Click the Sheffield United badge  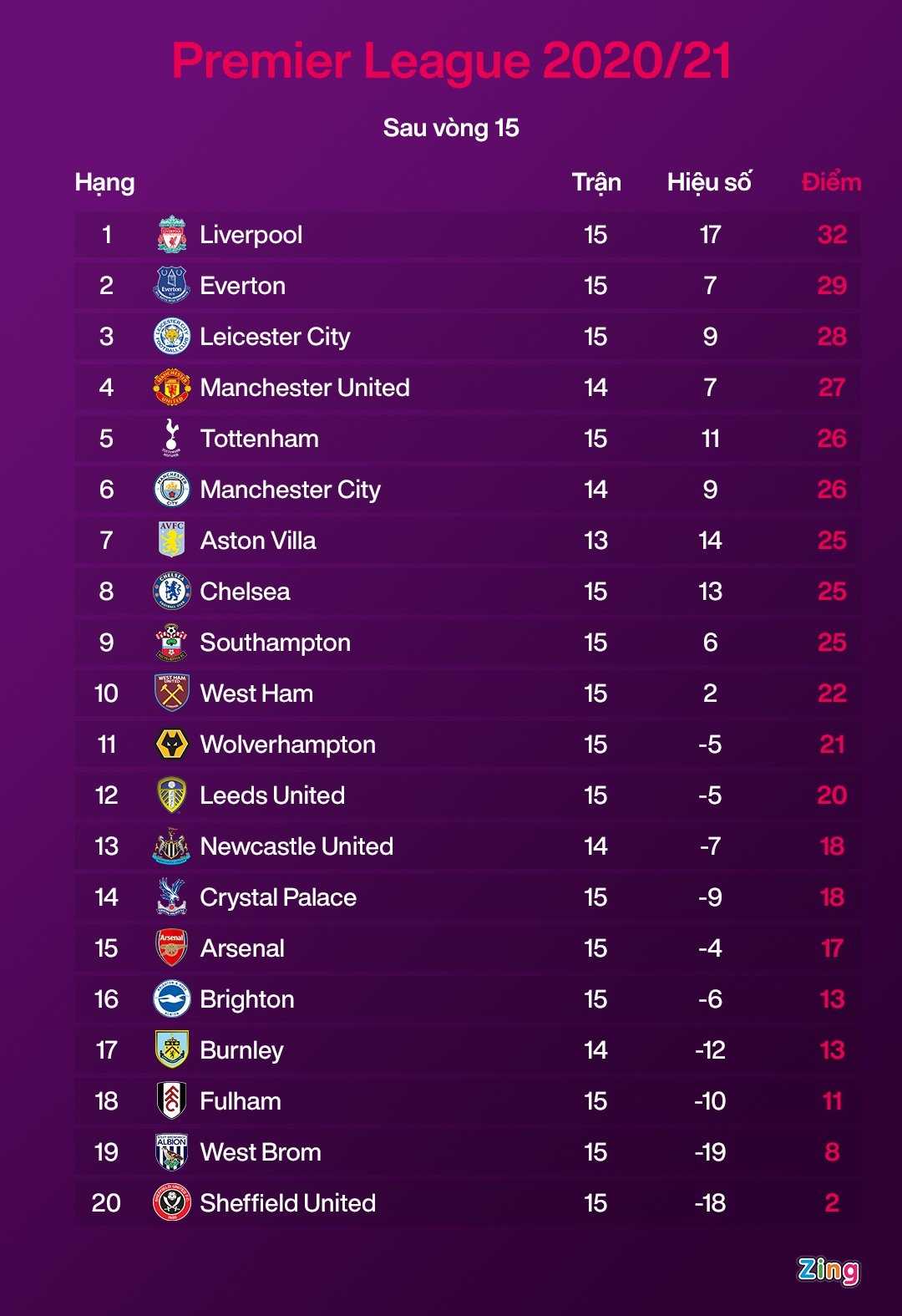tap(172, 1202)
